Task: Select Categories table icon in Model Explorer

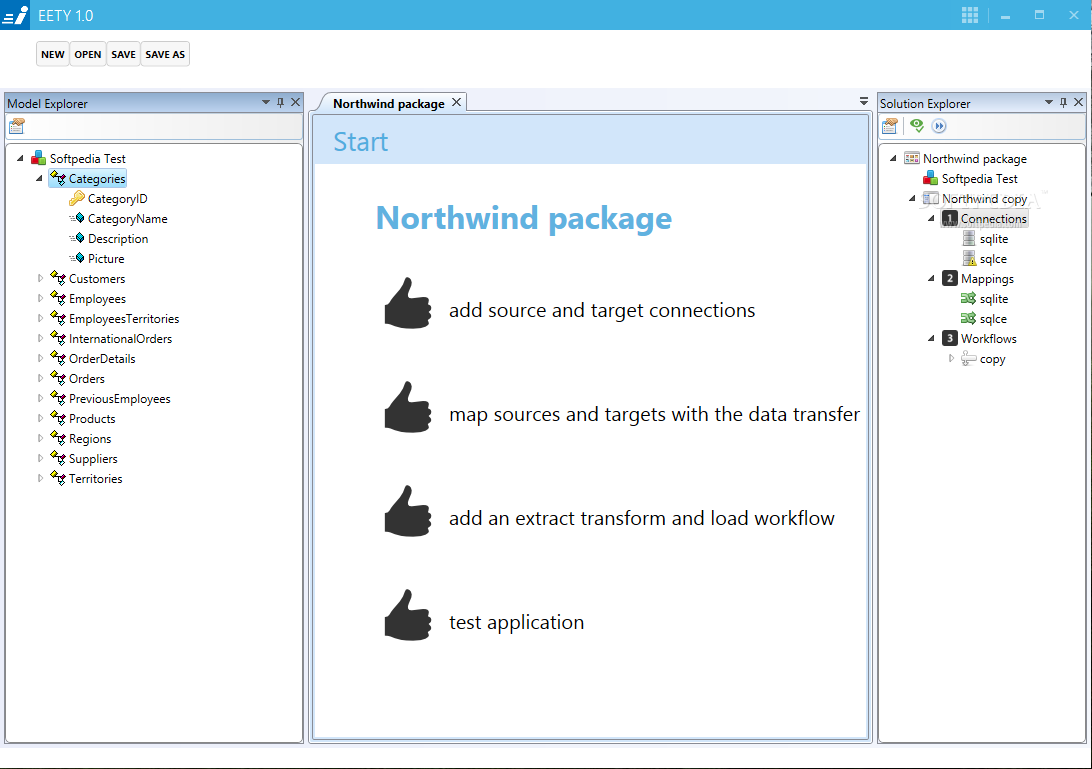Action: 58,178
